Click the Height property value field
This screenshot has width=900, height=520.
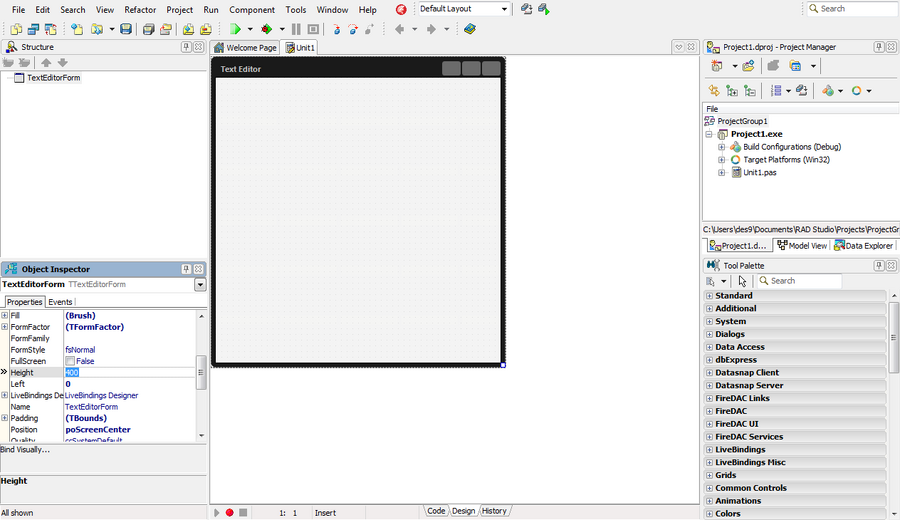pyautogui.click(x=130, y=372)
